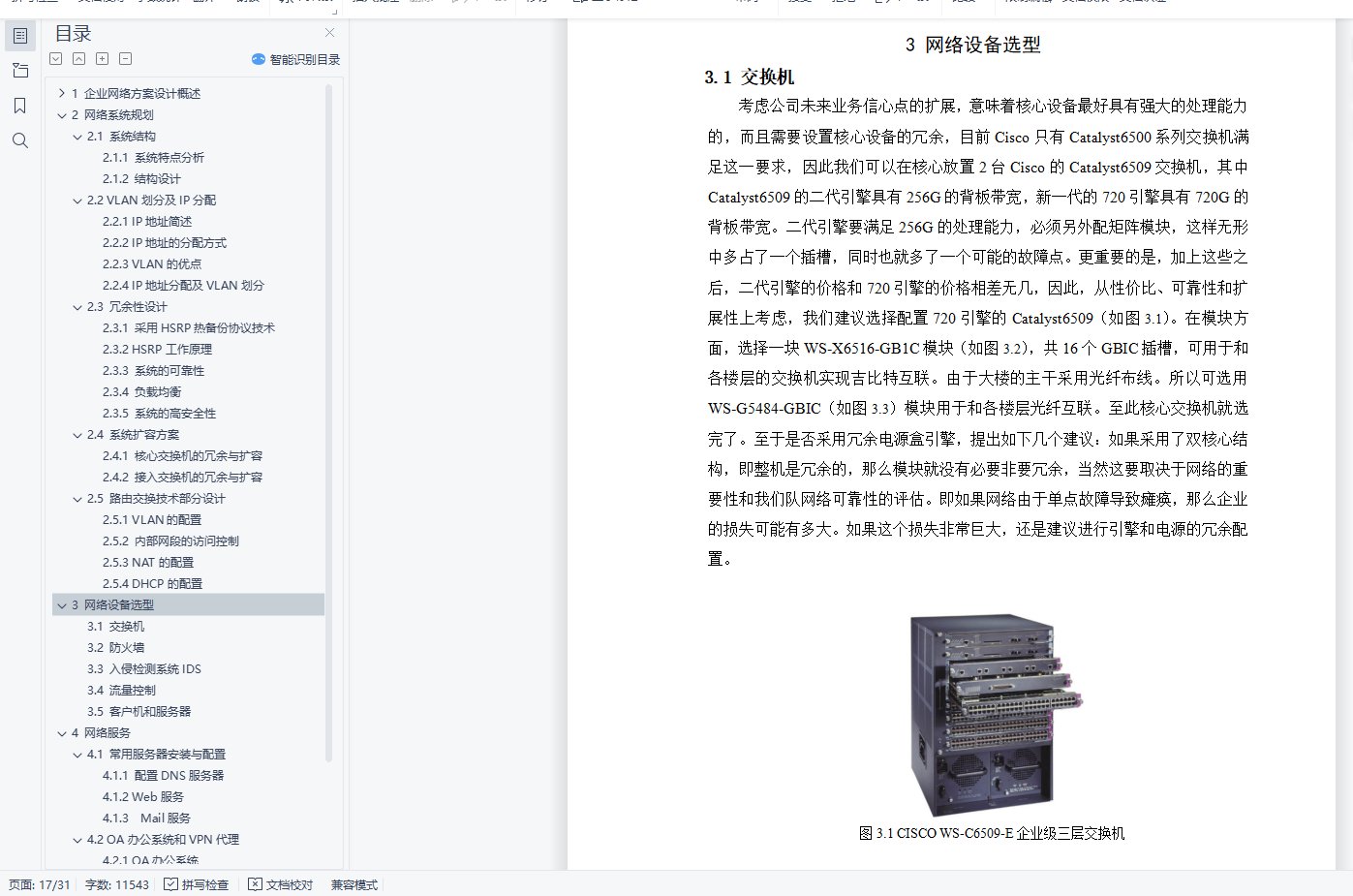
Task: Click the 智能识别目录 text link
Action: pos(305,59)
